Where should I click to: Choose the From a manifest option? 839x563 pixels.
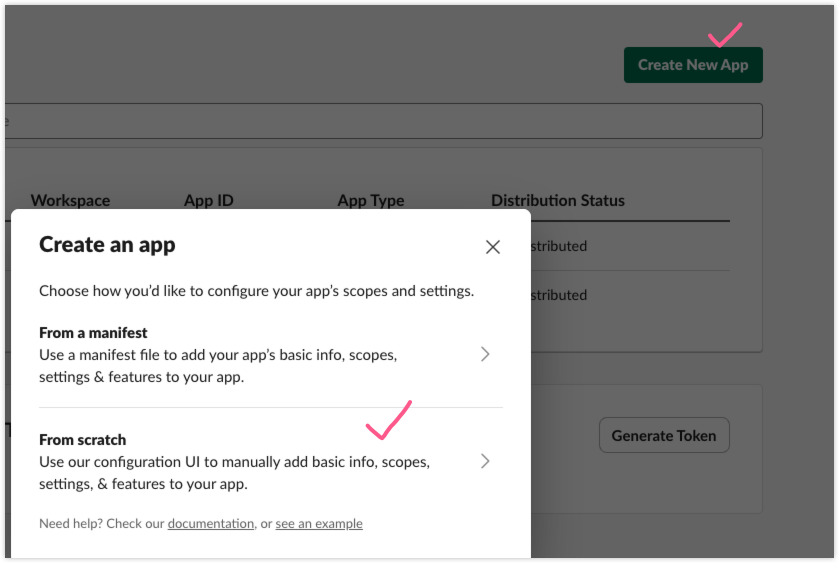coord(271,354)
